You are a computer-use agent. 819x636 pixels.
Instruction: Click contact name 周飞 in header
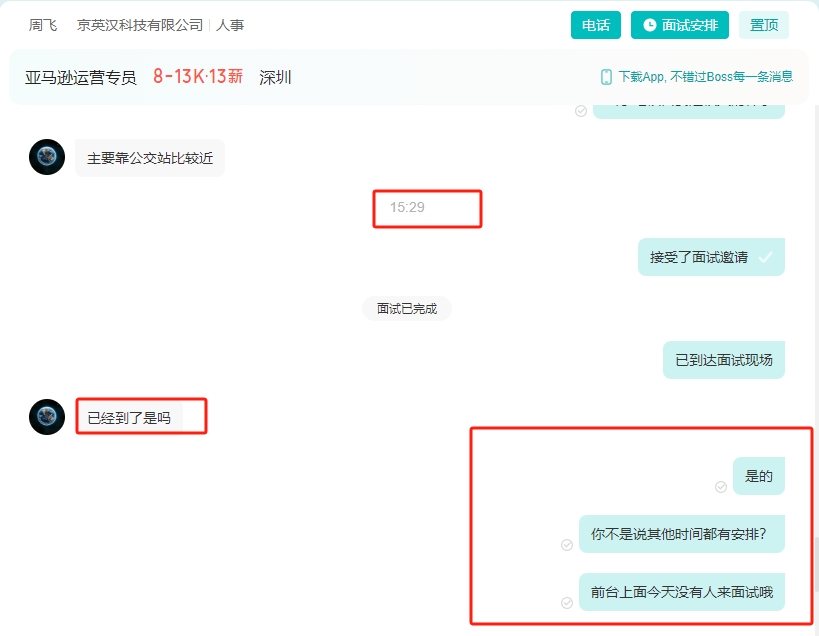click(43, 25)
